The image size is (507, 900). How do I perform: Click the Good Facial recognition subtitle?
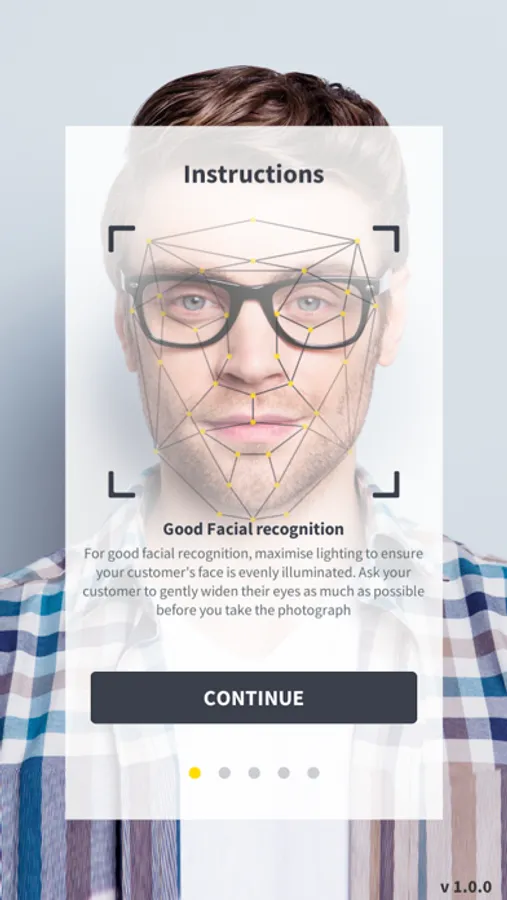pyautogui.click(x=253, y=529)
